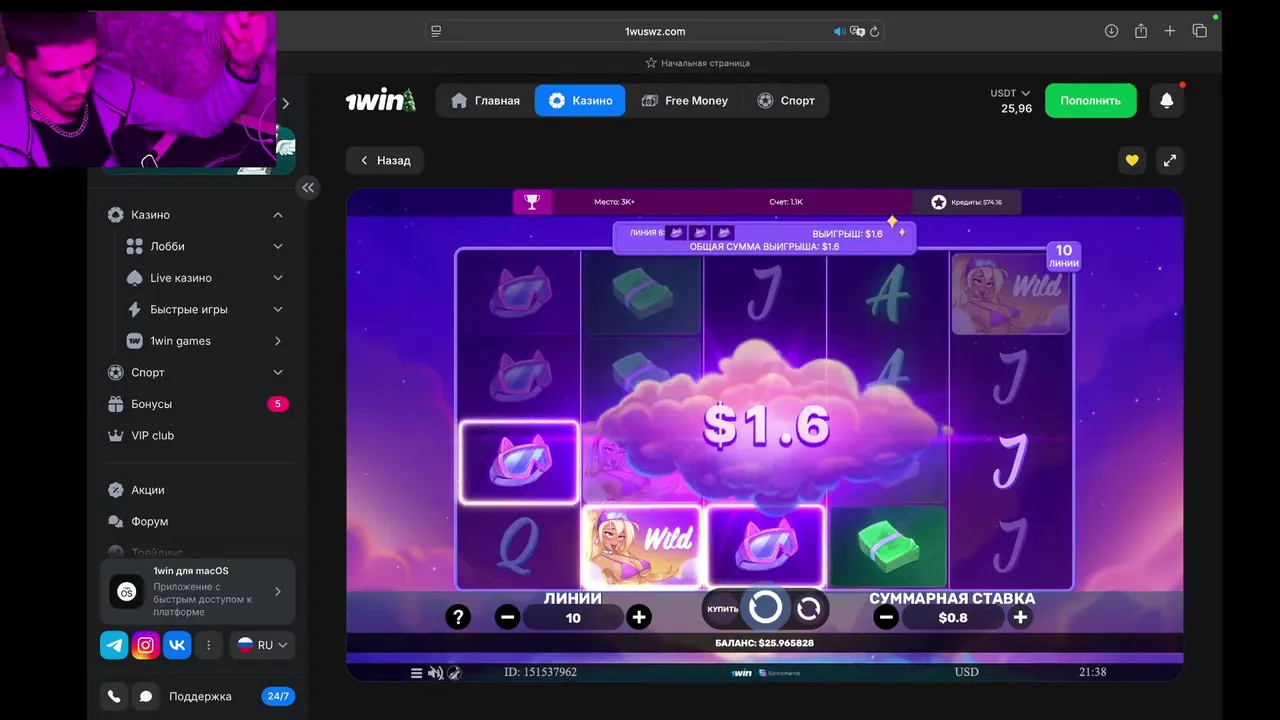This screenshot has width=1280, height=720.
Task: Click the 1win logo
Action: click(380, 101)
